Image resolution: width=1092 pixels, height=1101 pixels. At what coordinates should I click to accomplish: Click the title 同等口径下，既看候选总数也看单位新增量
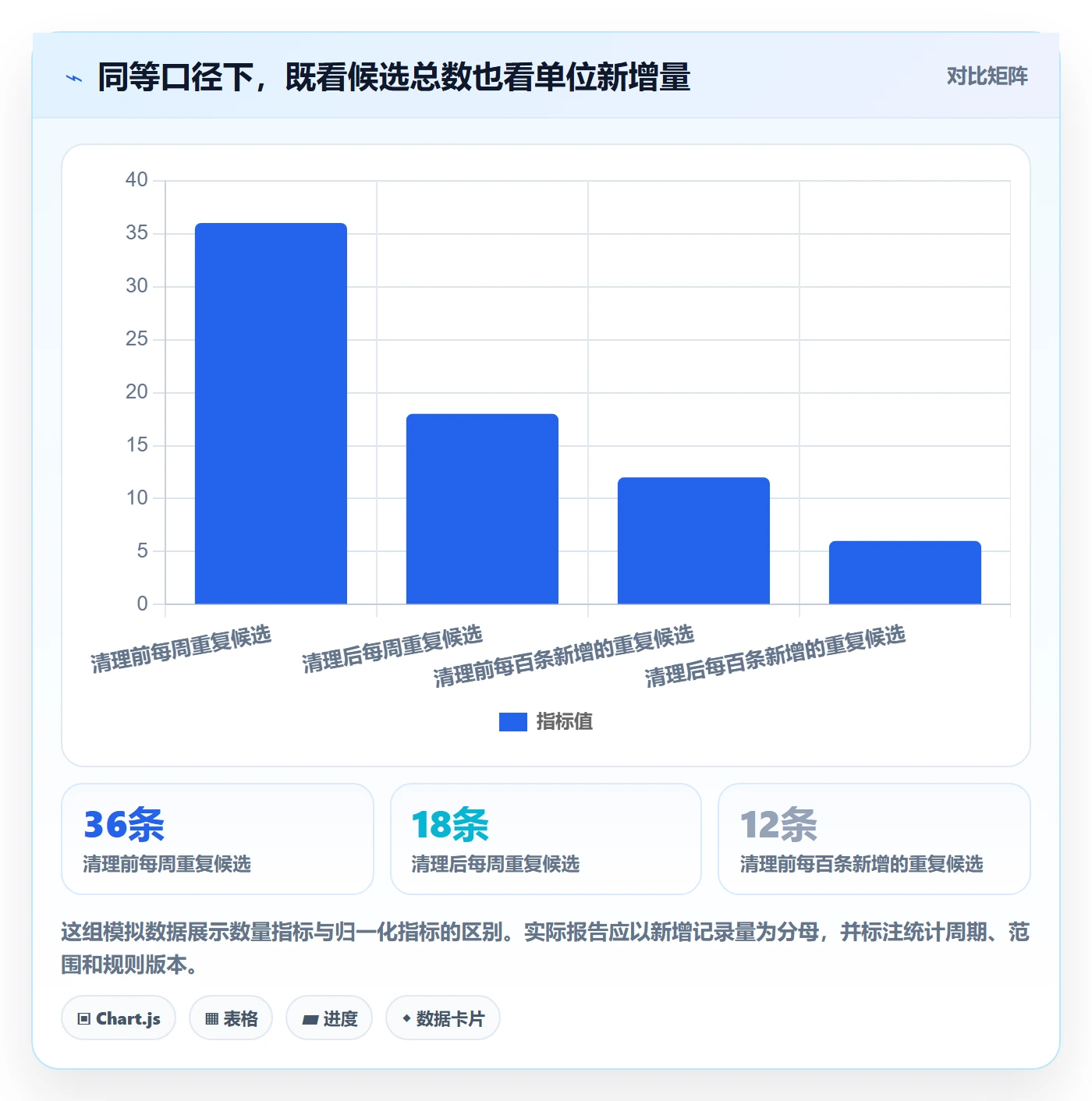tap(394, 77)
